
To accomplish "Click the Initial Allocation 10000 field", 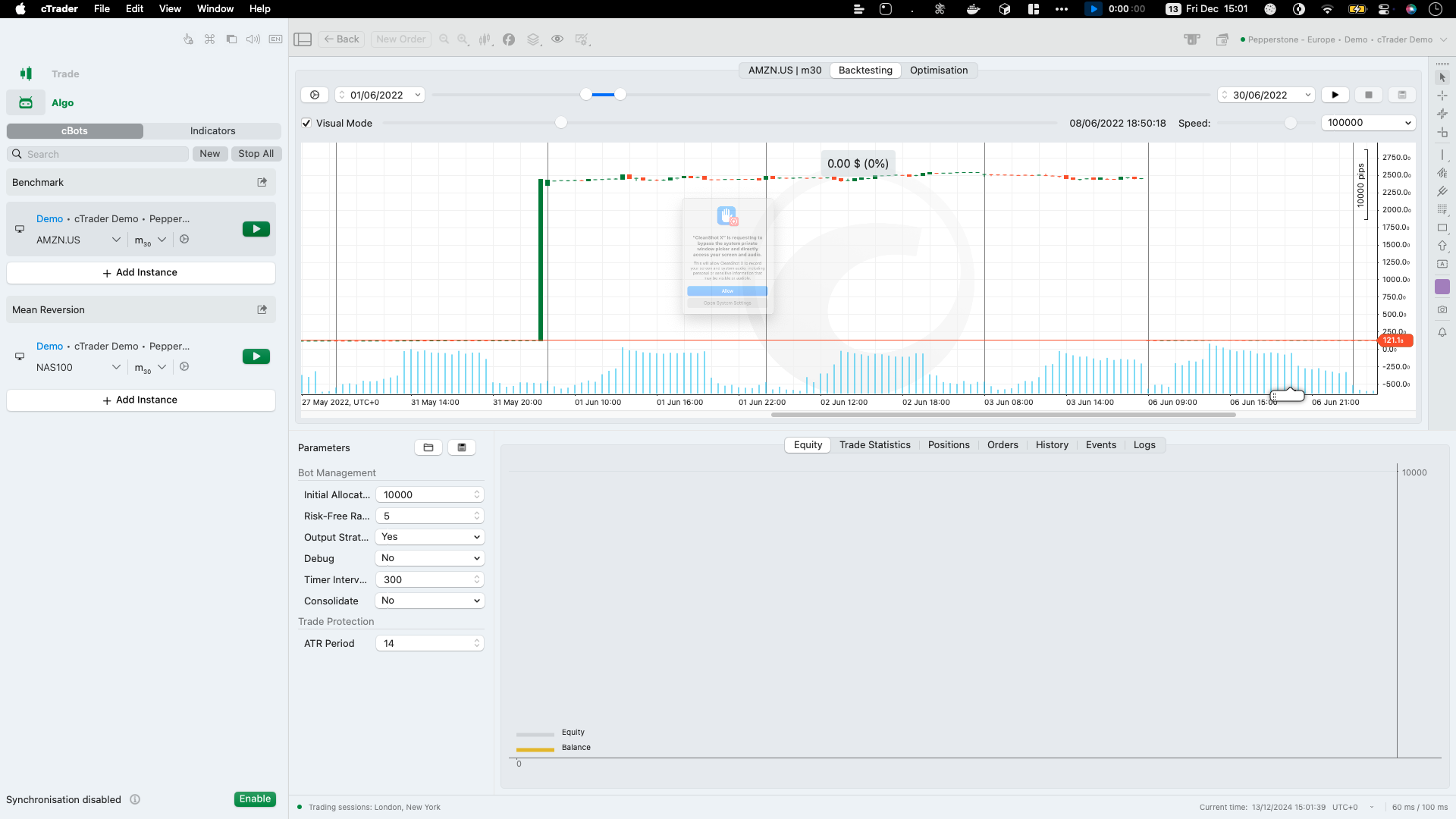I will point(430,494).
